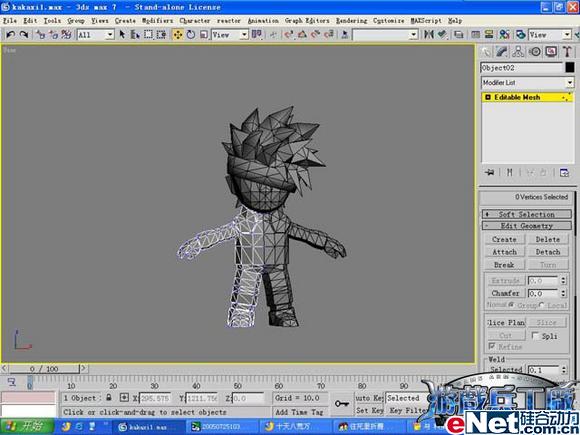Toggle Absolute/Offset transform type-in mode

(x=124, y=398)
